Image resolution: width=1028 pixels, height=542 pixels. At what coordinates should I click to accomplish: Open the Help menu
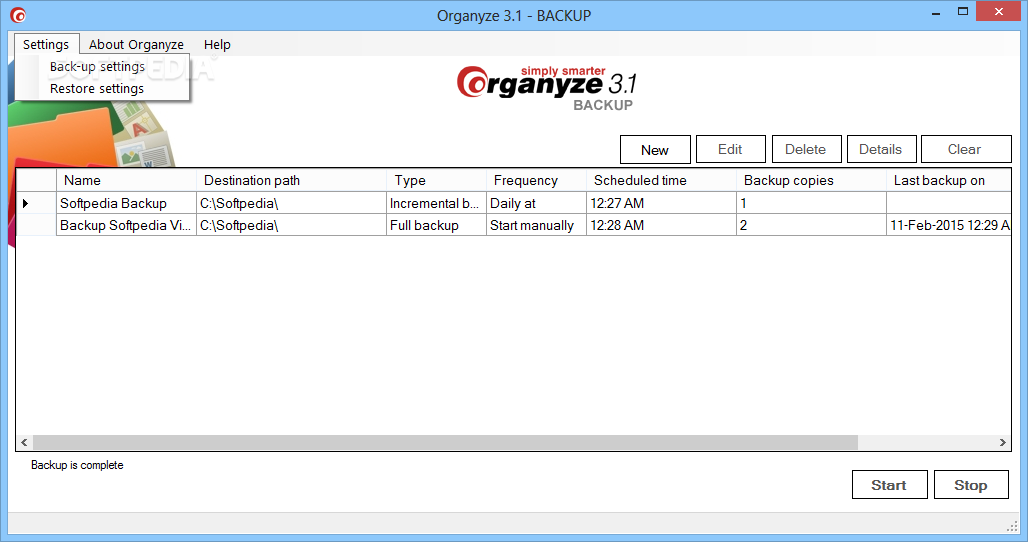(217, 45)
